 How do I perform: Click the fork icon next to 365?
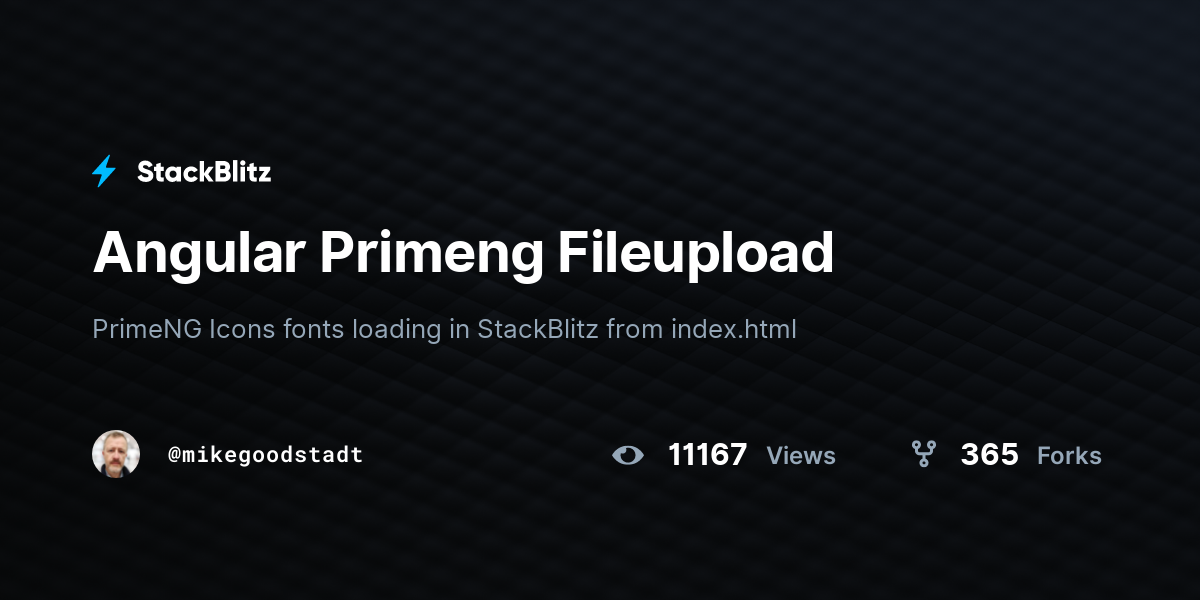click(x=924, y=454)
